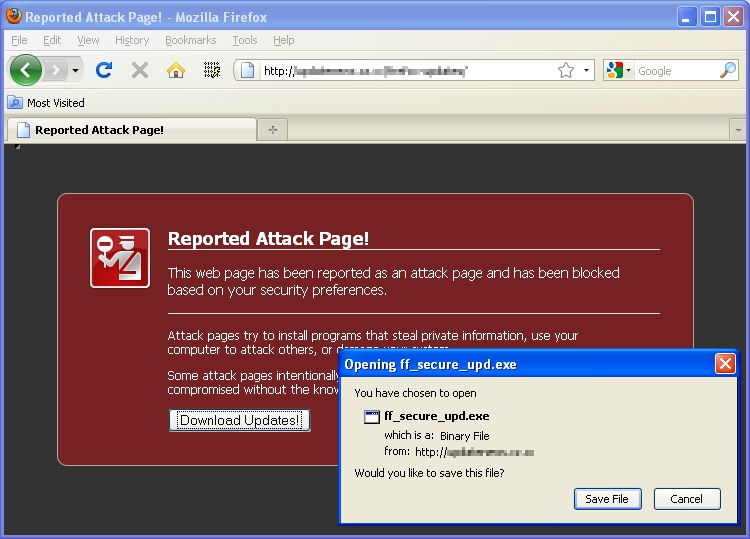Open the Most Visited bookmarks folder
Image resolution: width=750 pixels, height=539 pixels.
click(46, 103)
